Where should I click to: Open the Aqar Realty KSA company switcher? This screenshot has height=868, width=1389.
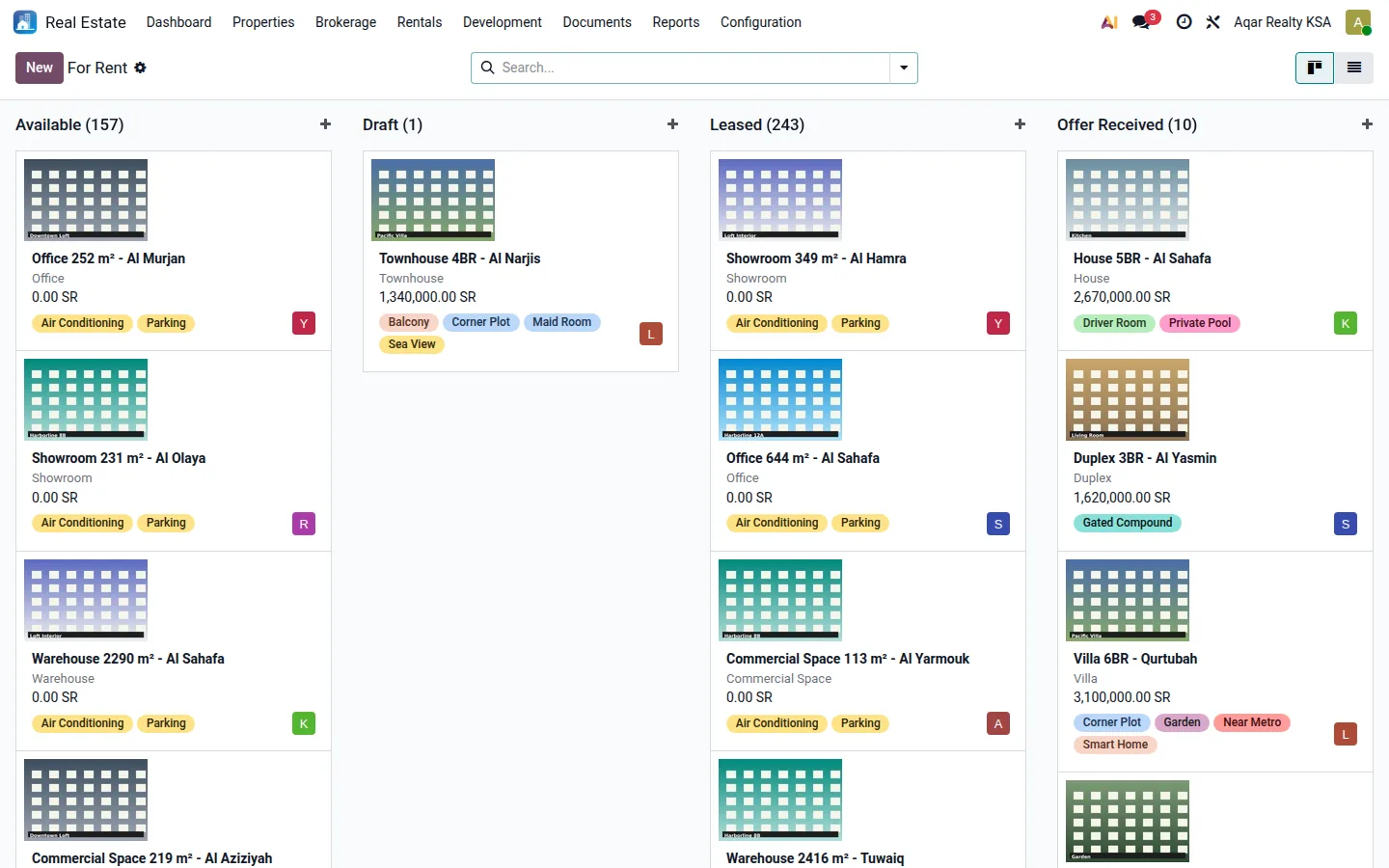pyautogui.click(x=1282, y=22)
